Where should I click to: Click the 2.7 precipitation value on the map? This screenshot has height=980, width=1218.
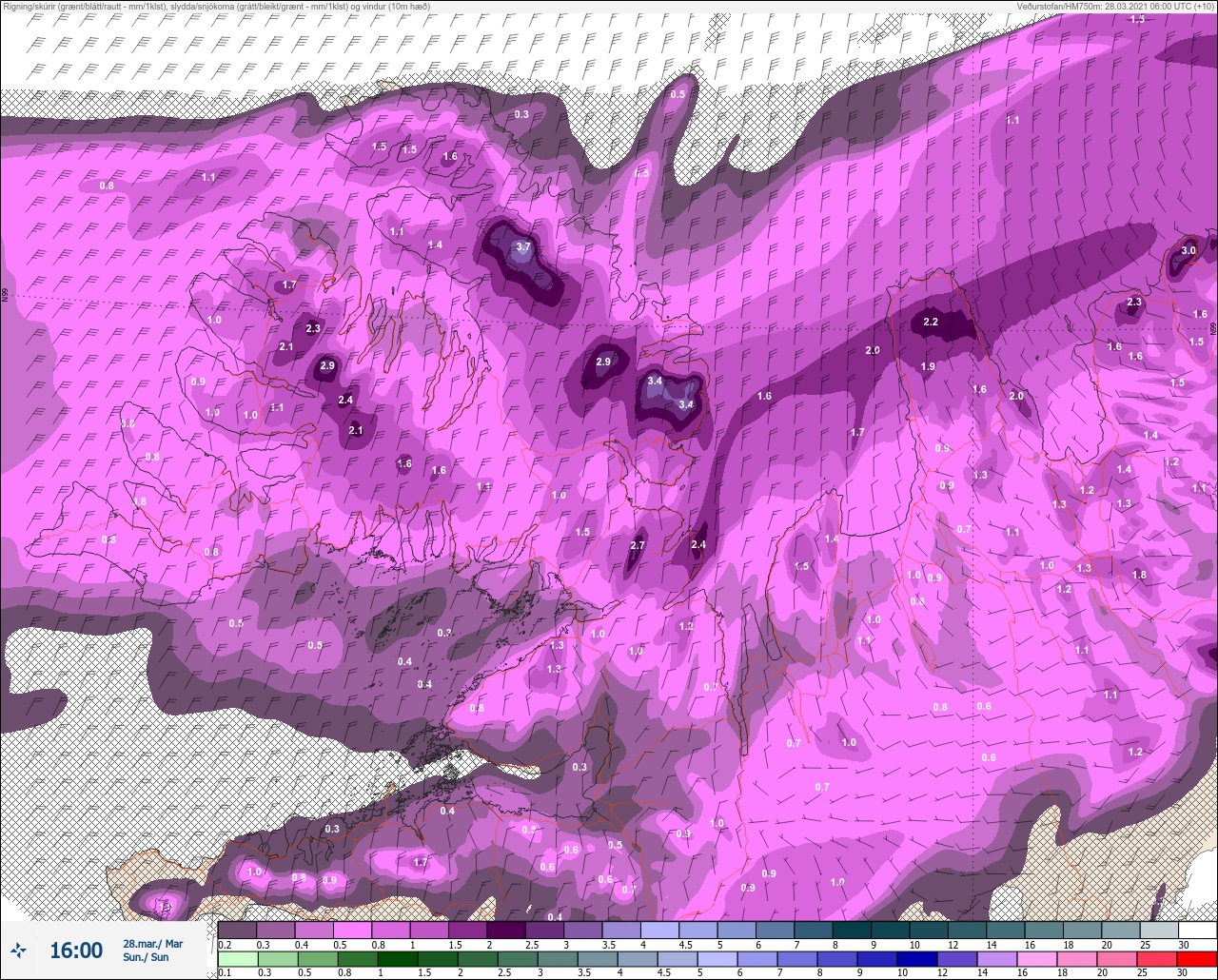coord(638,545)
